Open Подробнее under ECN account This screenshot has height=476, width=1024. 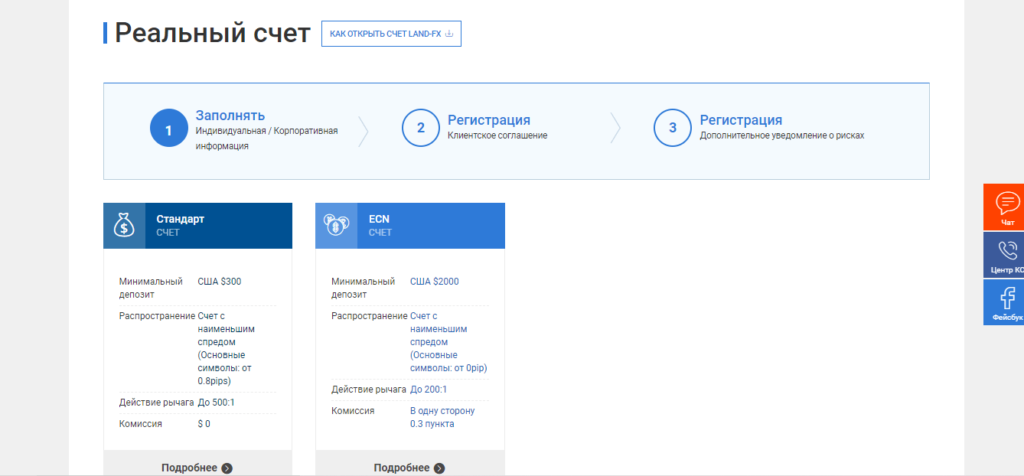click(x=409, y=468)
